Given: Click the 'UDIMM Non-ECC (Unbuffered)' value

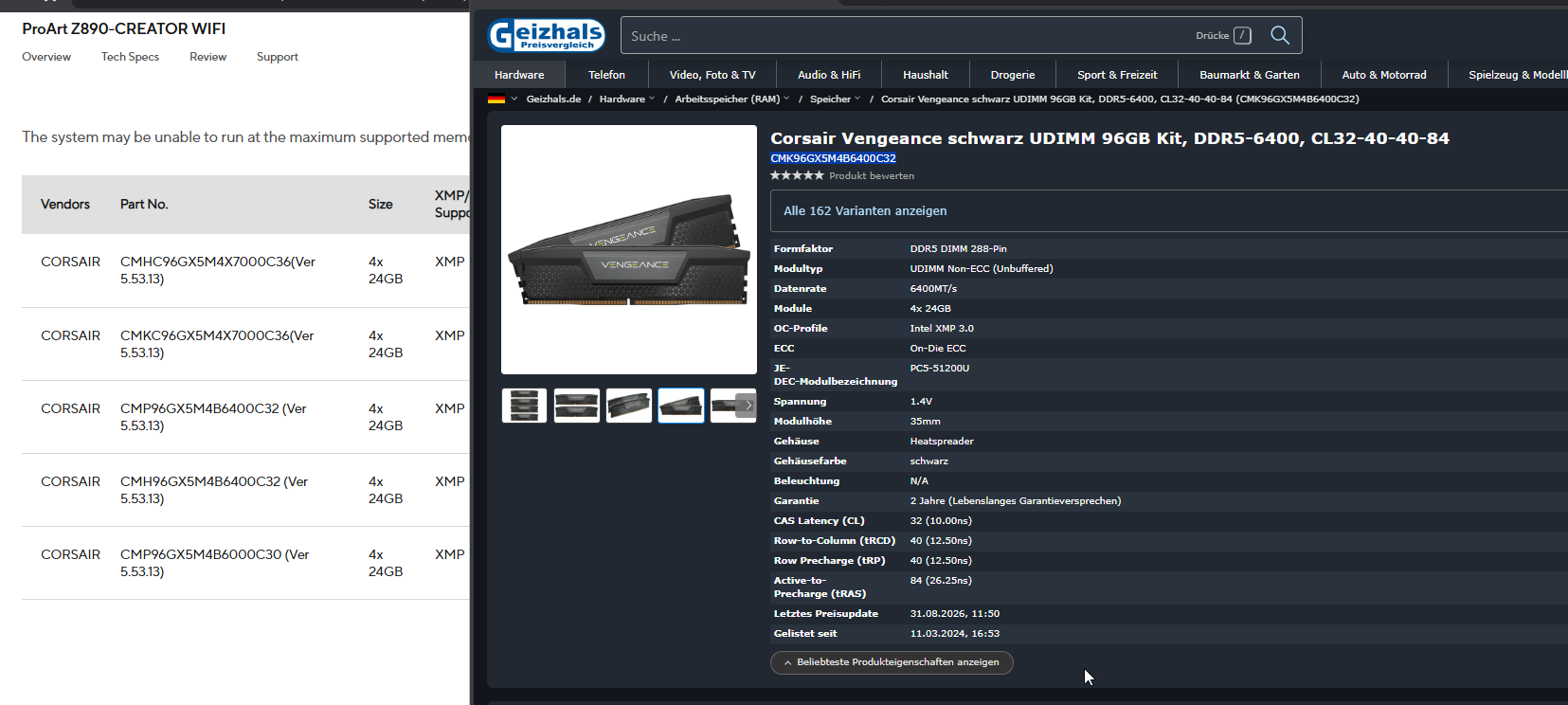Looking at the screenshot, I should click(x=982, y=269).
